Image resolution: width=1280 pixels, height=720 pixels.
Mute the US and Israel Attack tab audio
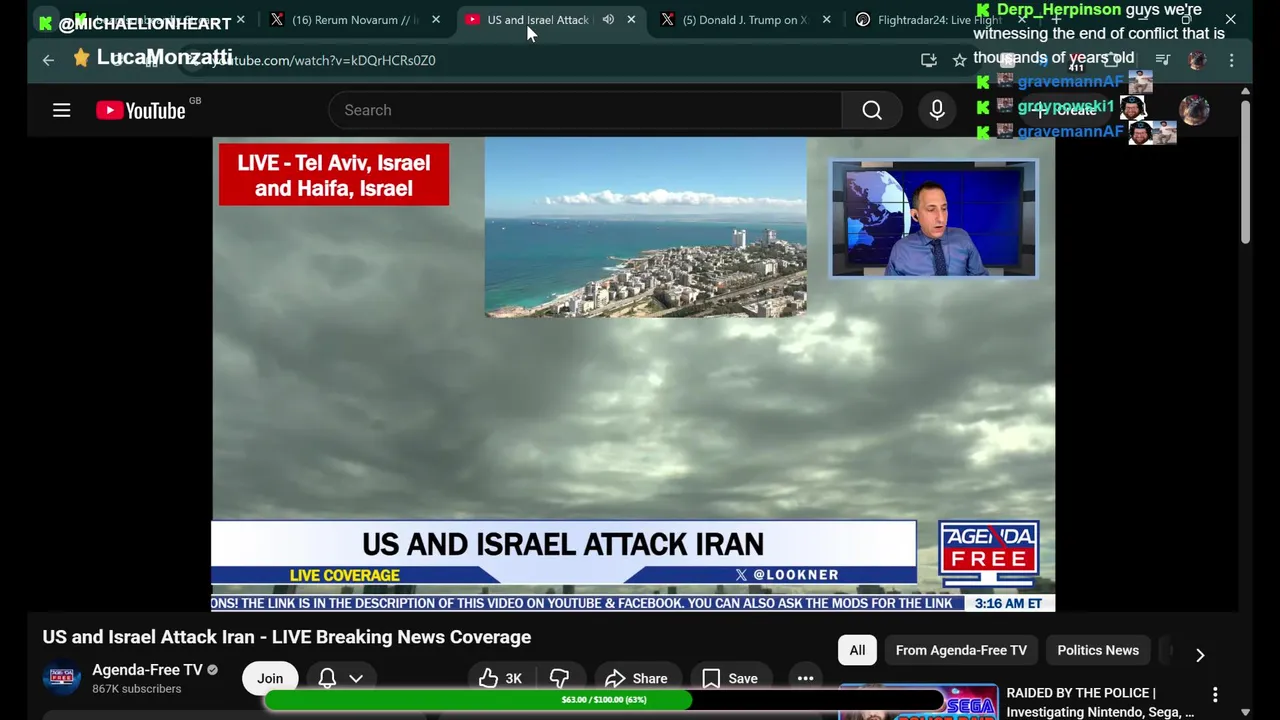(x=608, y=20)
